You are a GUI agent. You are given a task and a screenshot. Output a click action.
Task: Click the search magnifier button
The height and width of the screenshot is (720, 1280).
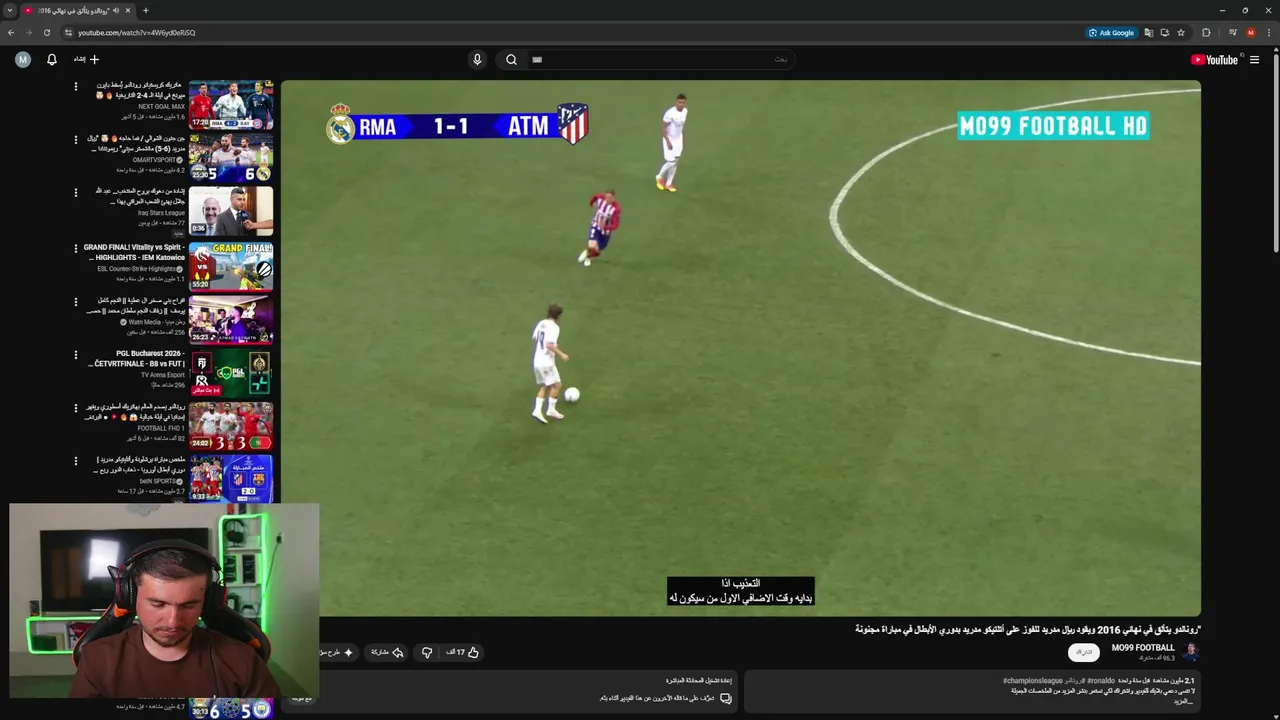click(x=511, y=59)
